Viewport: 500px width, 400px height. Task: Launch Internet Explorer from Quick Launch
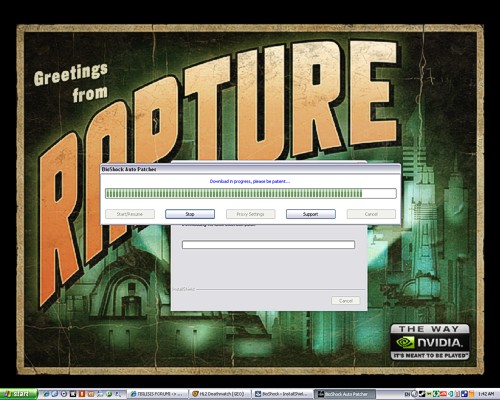(46, 394)
